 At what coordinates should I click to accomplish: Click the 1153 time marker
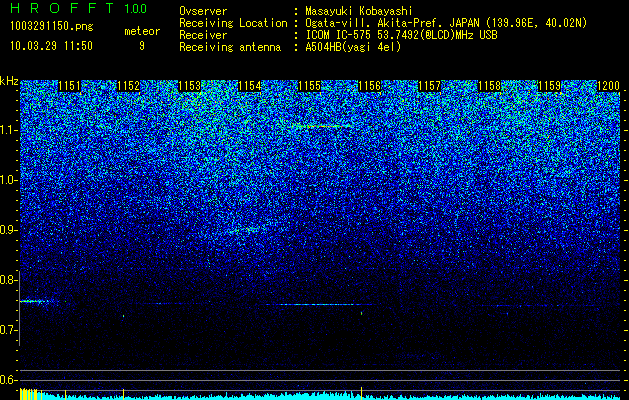pyautogui.click(x=189, y=86)
